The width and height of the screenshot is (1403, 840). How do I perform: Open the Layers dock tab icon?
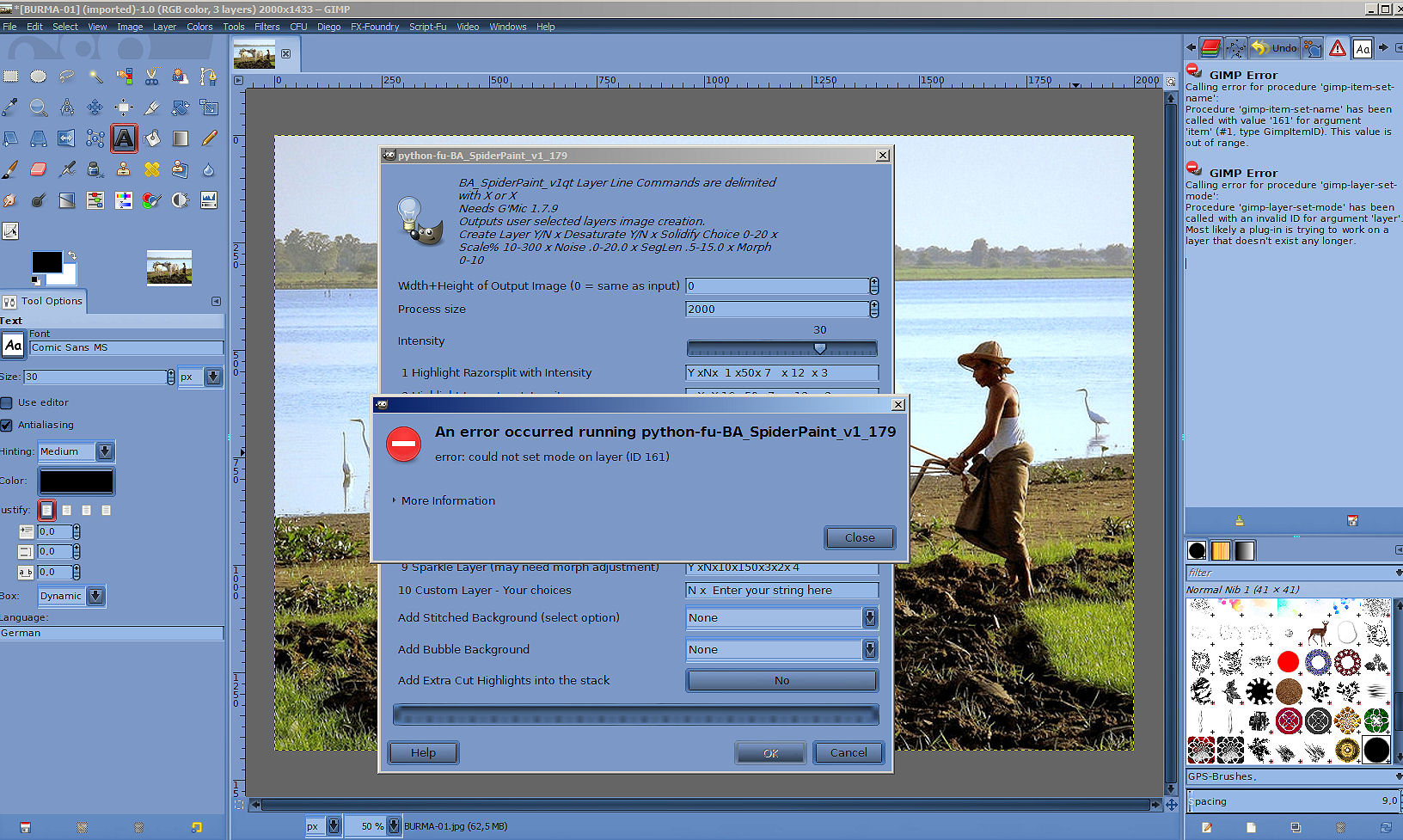[1210, 48]
